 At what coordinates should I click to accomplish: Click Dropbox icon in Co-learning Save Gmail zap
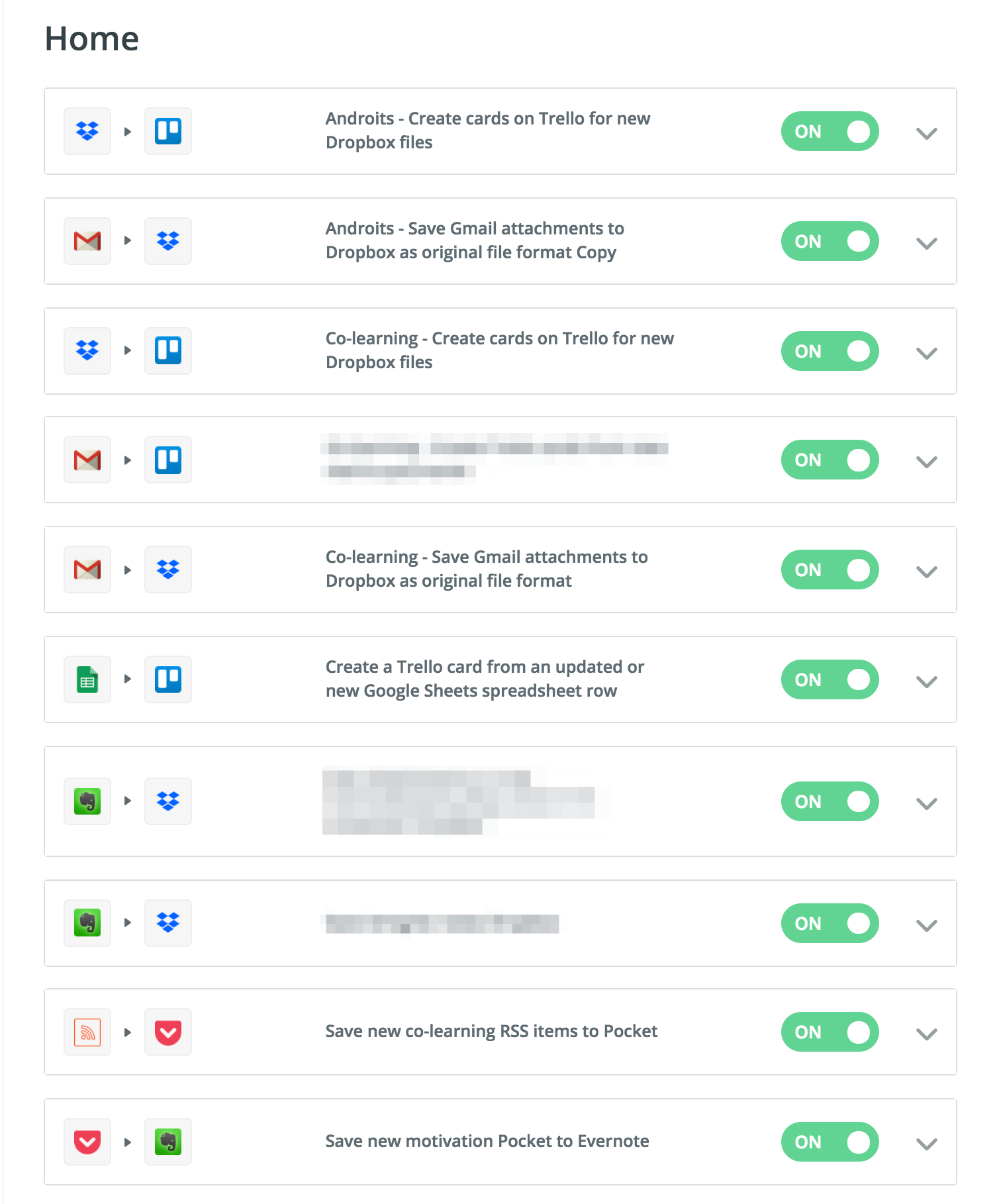click(168, 570)
